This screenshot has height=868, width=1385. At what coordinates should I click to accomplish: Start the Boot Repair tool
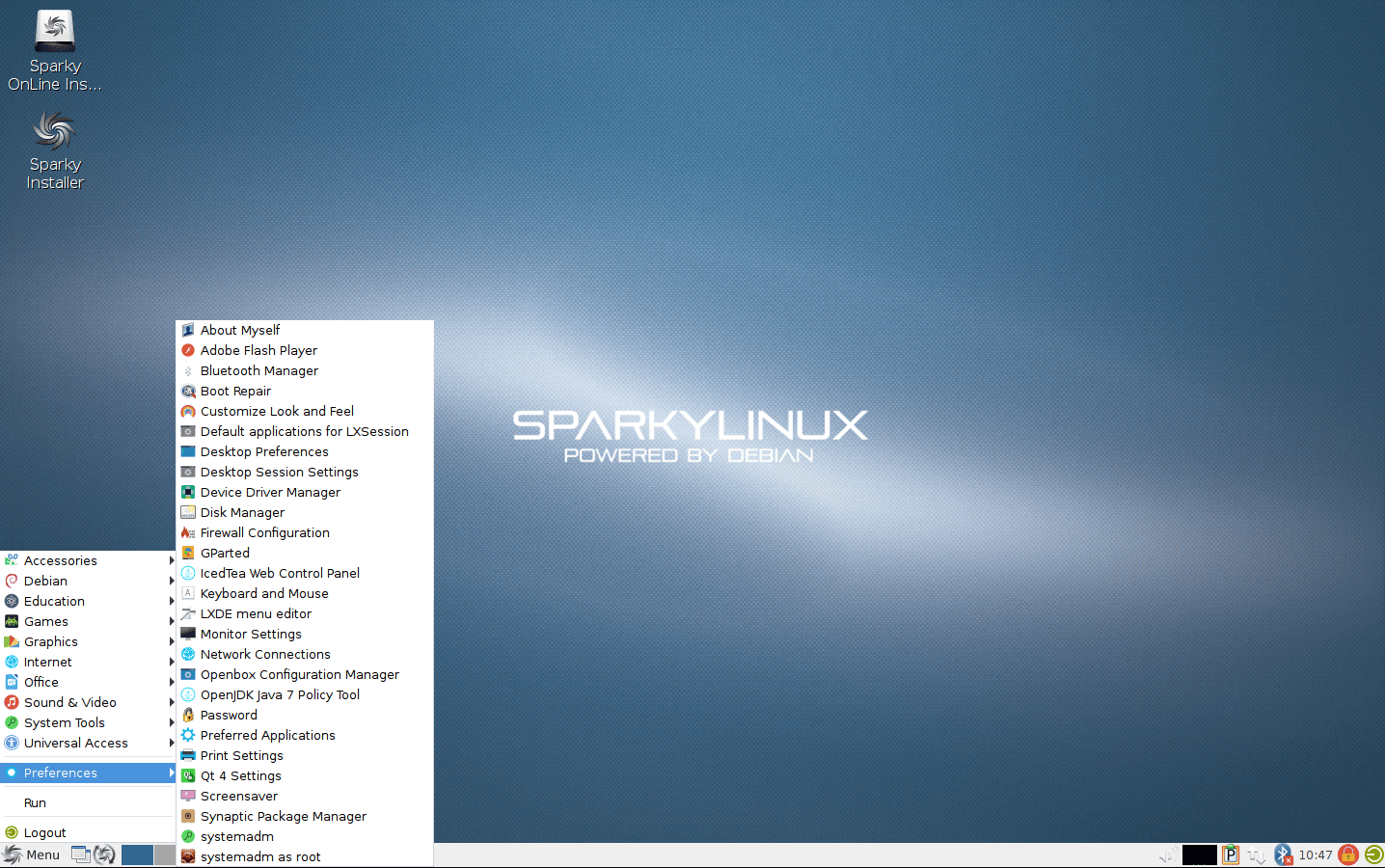tap(305, 391)
